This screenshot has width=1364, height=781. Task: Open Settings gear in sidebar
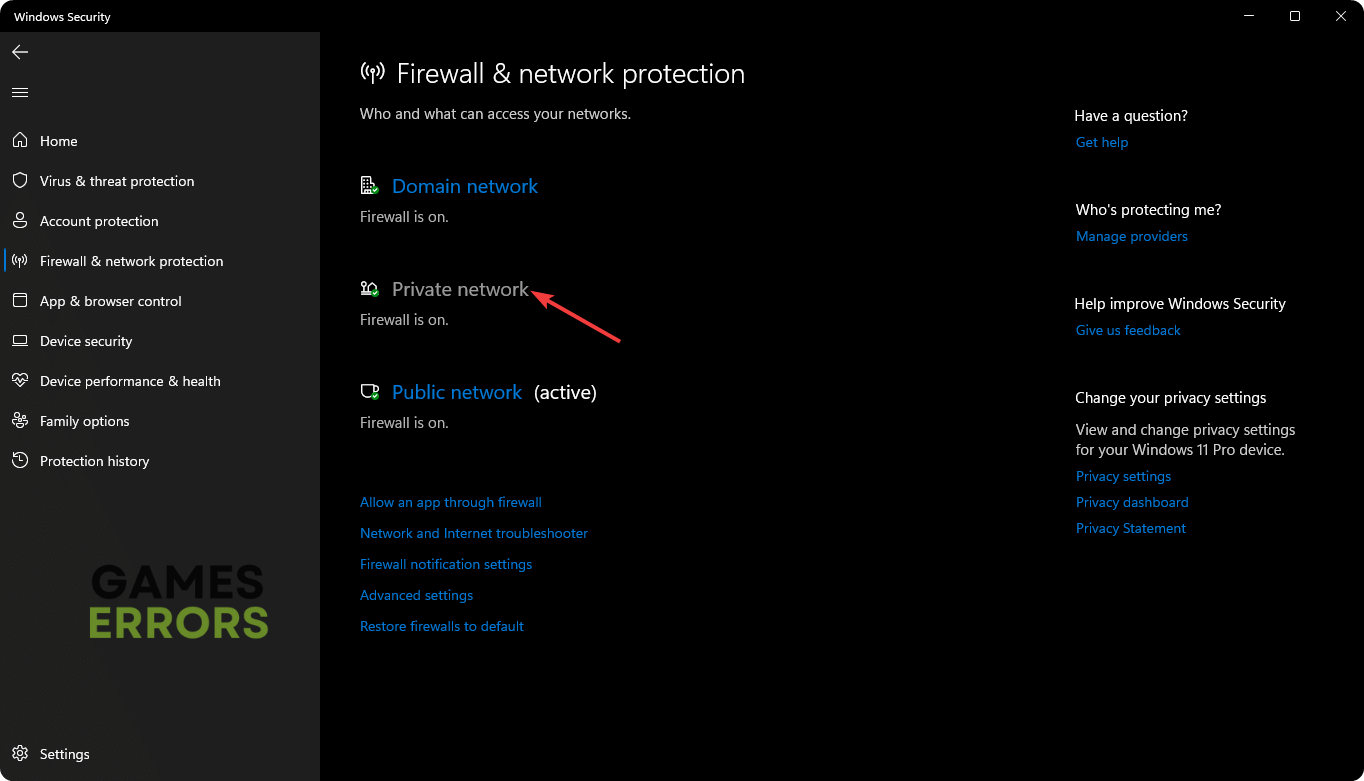click(x=20, y=754)
